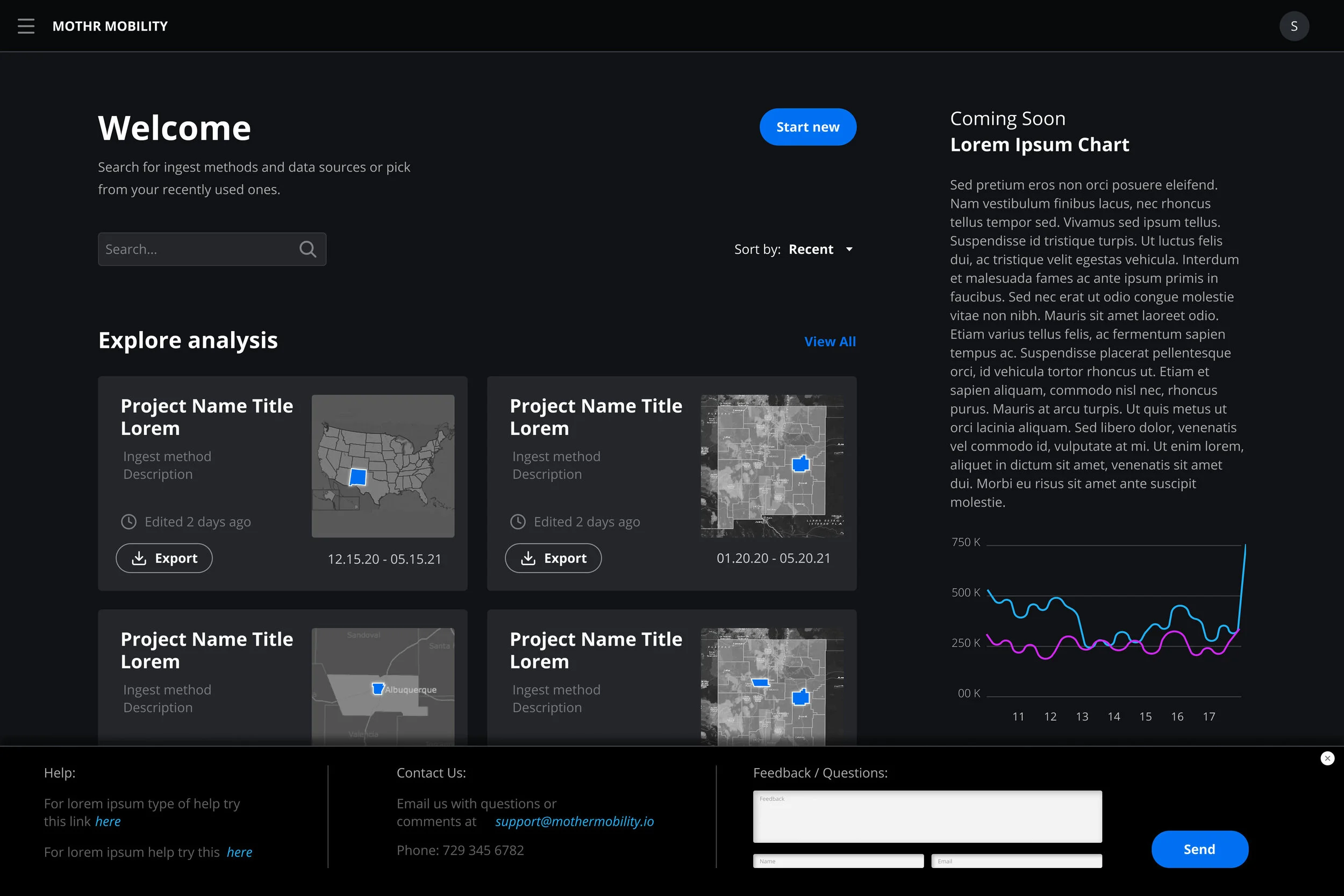Click the Name input field
This screenshot has width=1344, height=896.
pos(838,861)
